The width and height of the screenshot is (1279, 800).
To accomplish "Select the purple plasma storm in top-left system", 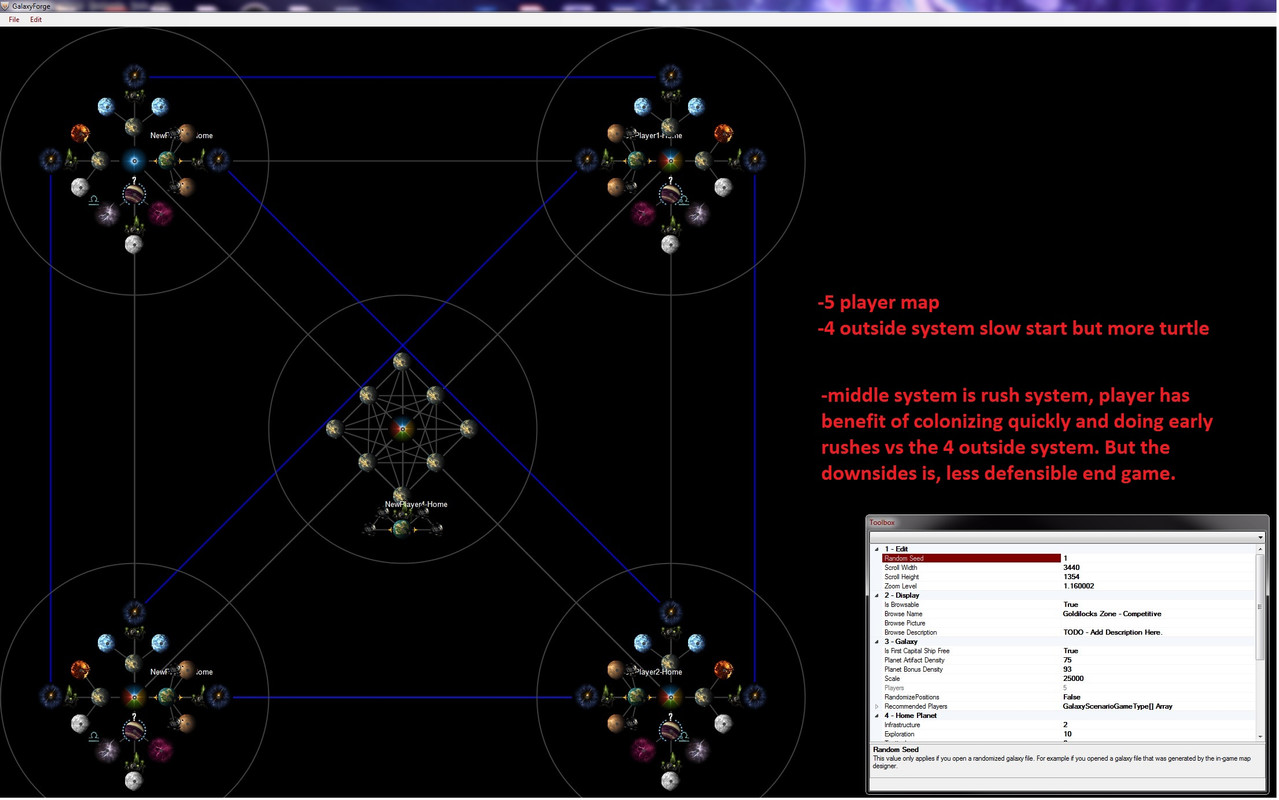I will click(108, 214).
